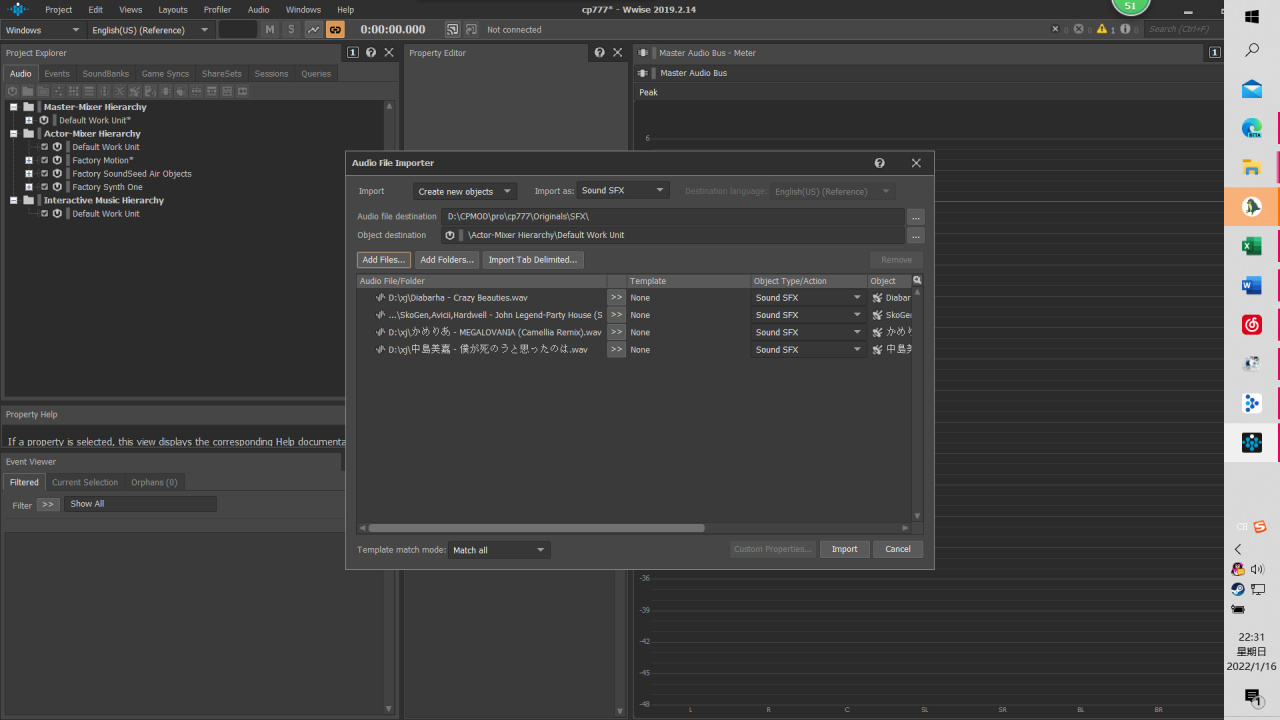Collapse the Master-Mixer Hierarchy tree node
This screenshot has width=1280, height=720.
(x=14, y=107)
